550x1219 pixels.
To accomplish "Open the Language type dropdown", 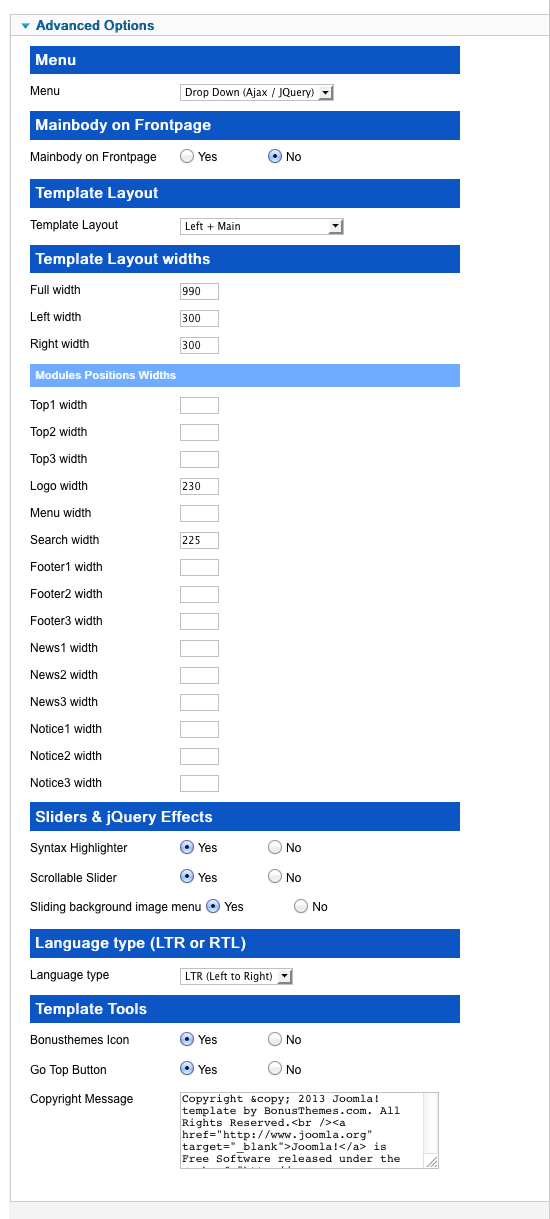I will coord(237,976).
